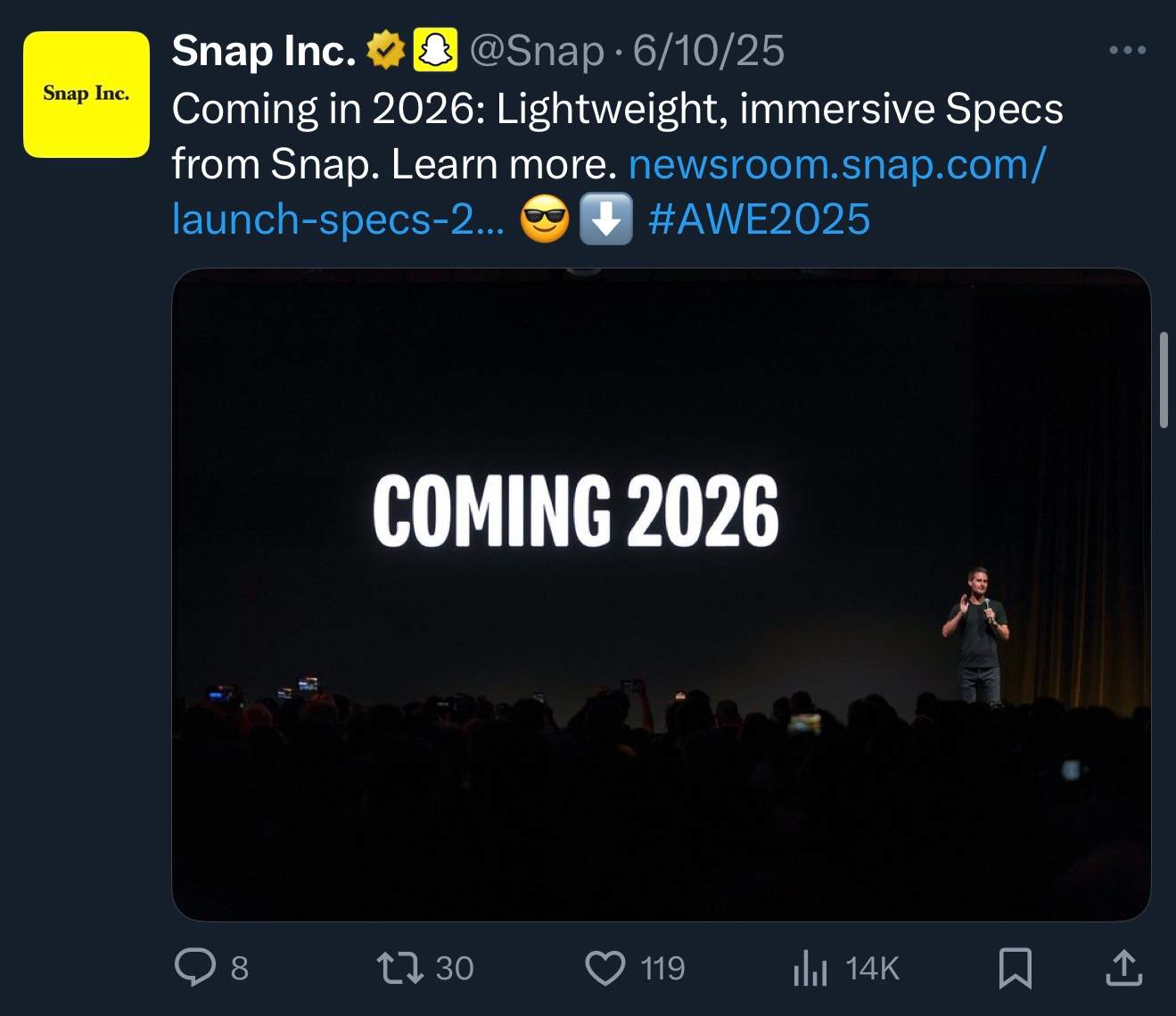Click the repost count number 30
The height and width of the screenshot is (1016, 1176).
pyautogui.click(x=455, y=968)
